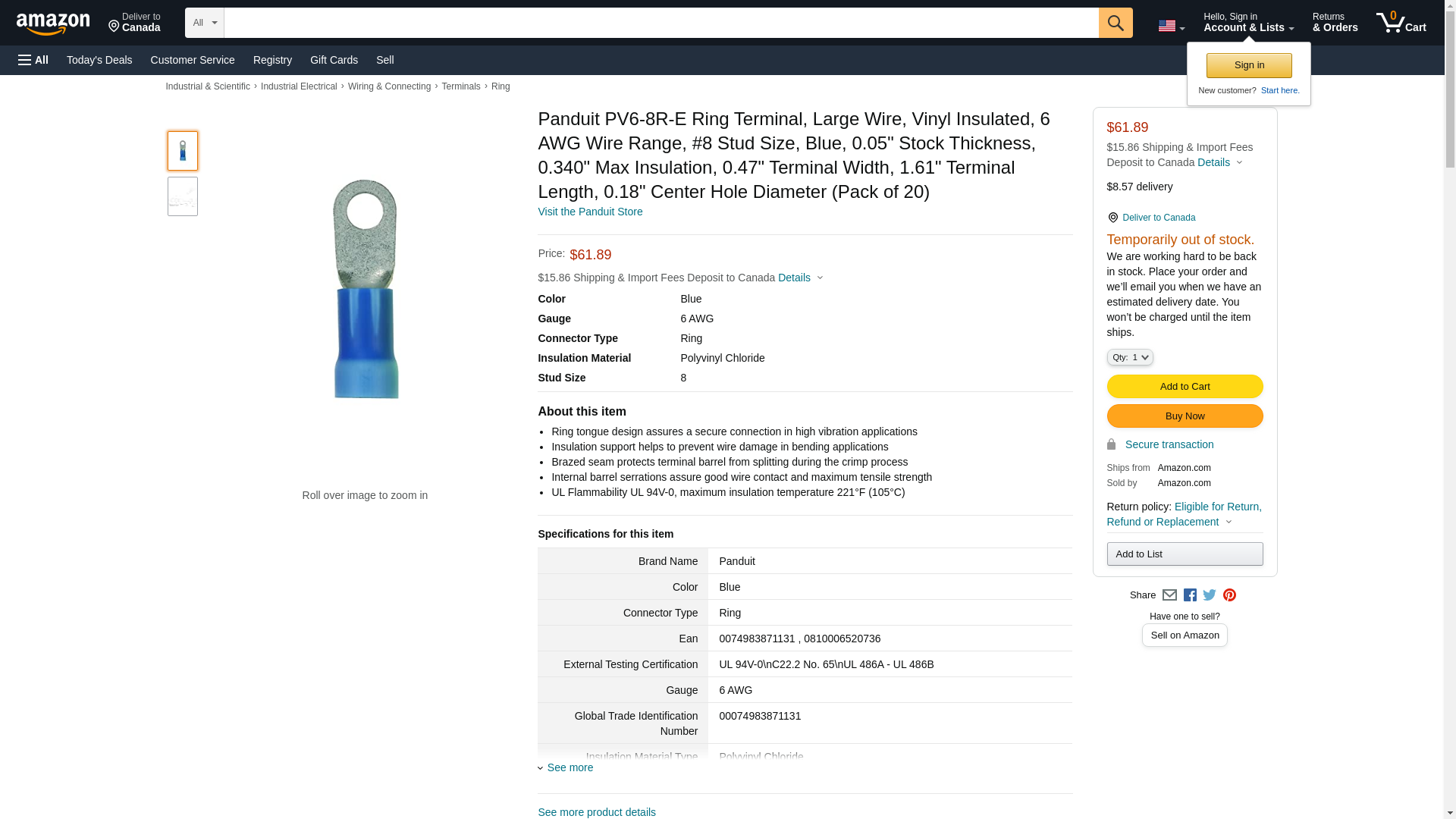Viewport: 1456px width, 819px height.
Task: Visit the Panduit Store link
Action: point(590,212)
